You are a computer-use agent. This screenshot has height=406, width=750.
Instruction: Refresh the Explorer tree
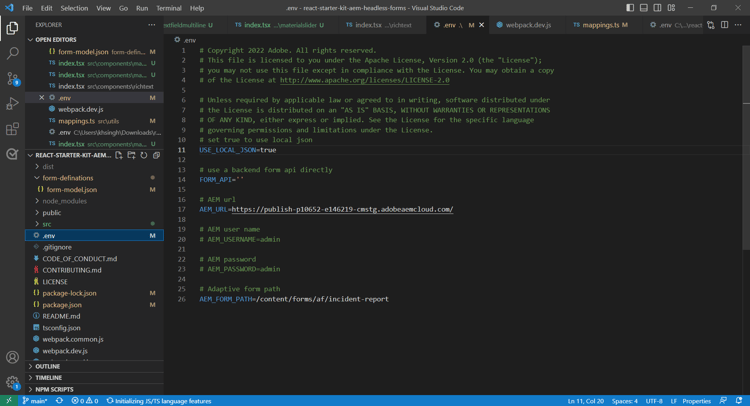143,155
